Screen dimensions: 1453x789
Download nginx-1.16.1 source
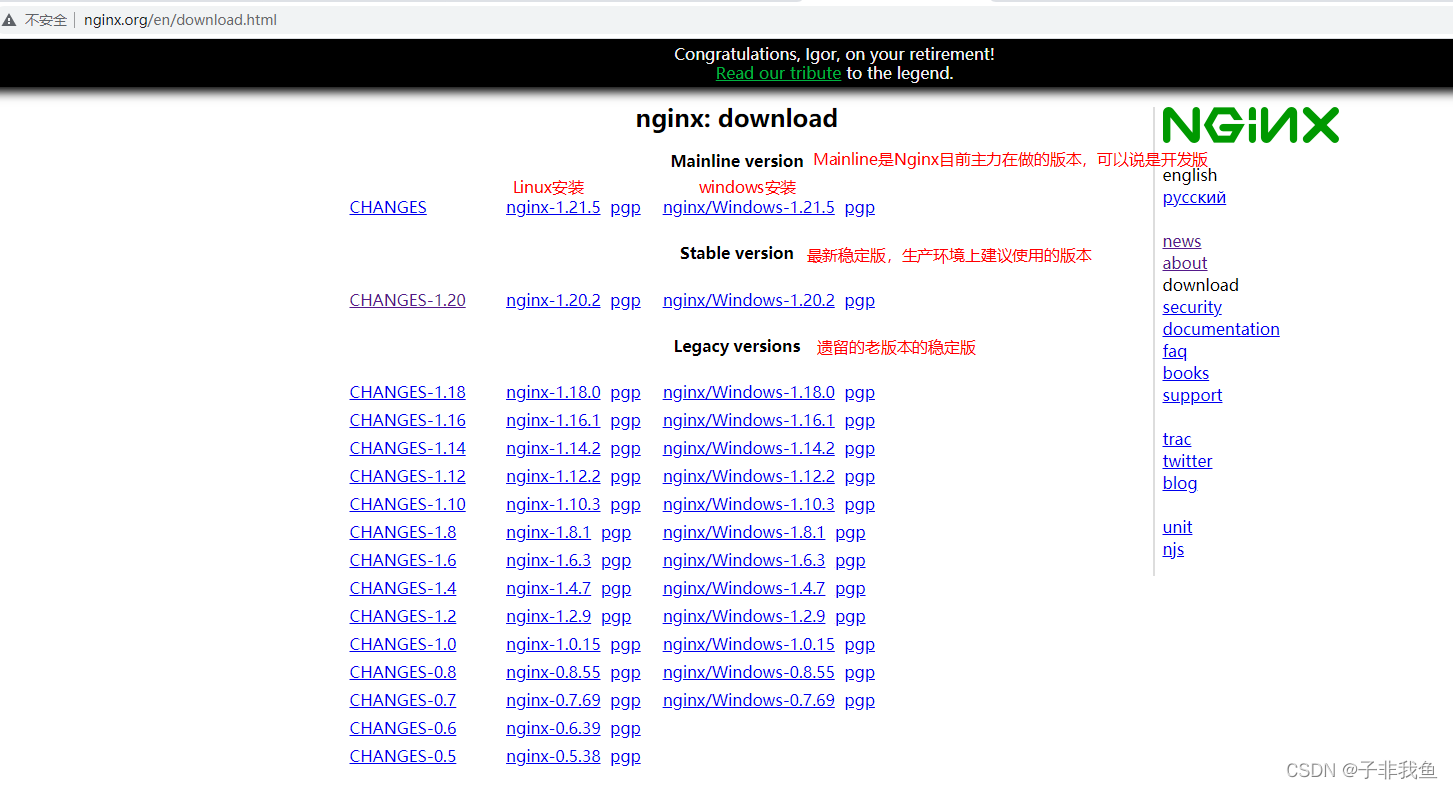click(x=553, y=420)
